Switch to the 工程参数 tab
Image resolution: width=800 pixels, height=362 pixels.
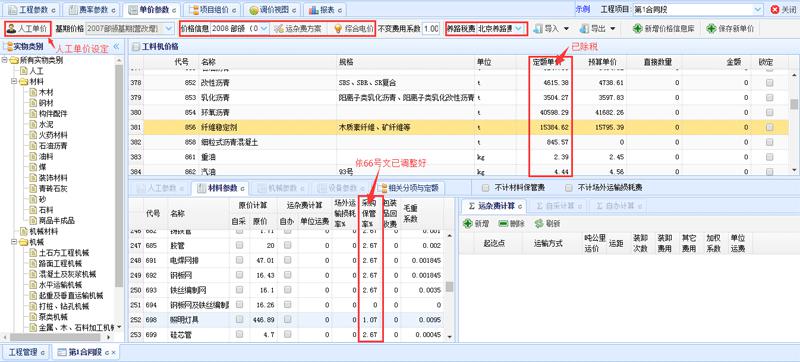32,9
